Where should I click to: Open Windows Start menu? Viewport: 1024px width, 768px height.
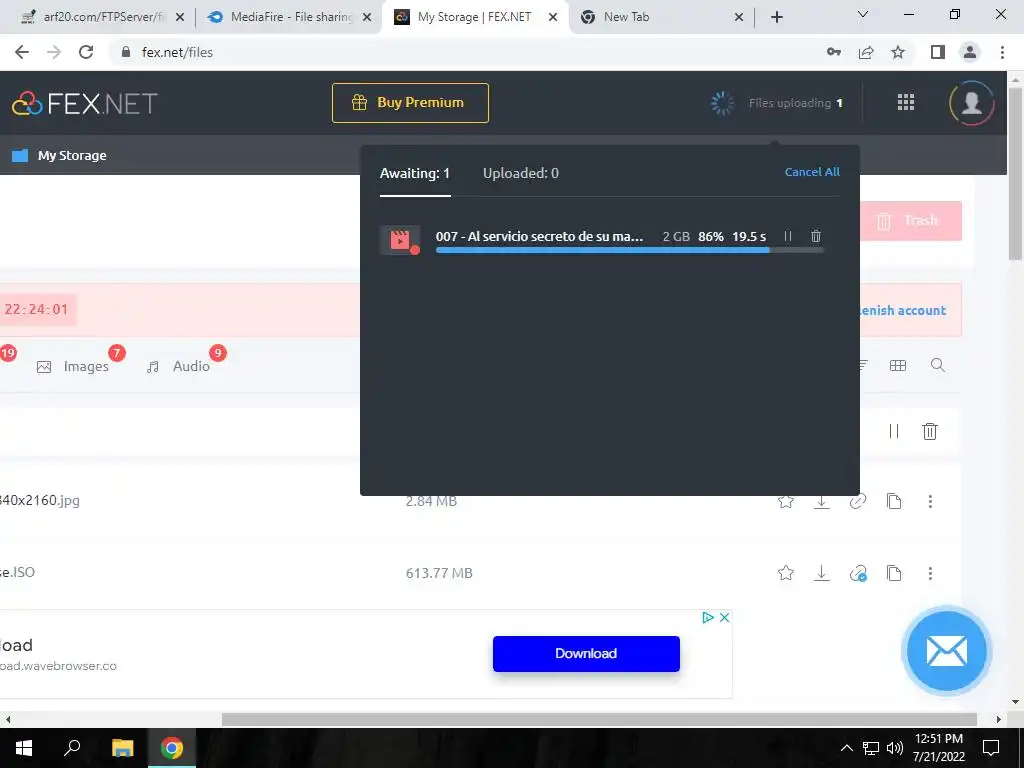tap(24, 748)
